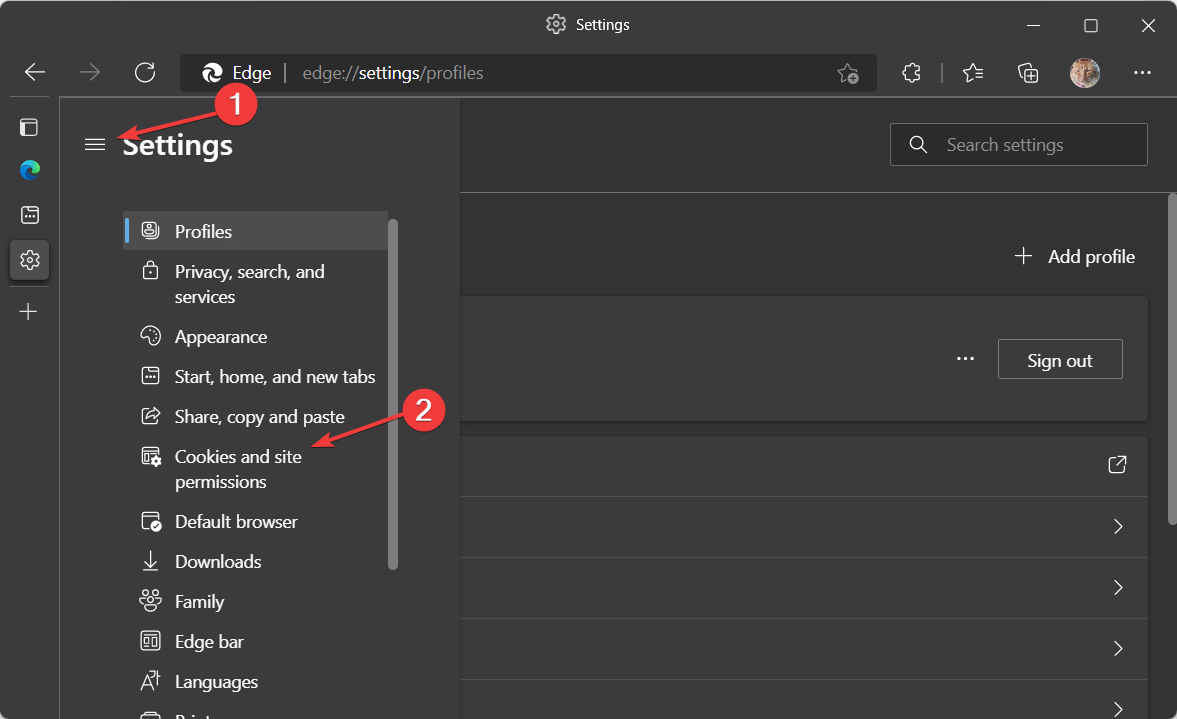Click the Start, home tabs icon
The image size is (1177, 719).
tap(150, 375)
